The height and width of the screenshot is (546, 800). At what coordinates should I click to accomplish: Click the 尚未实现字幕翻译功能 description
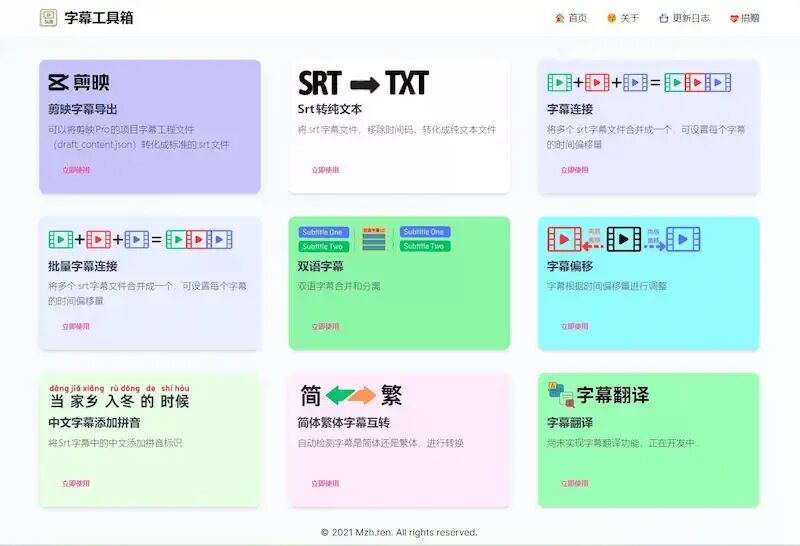point(621,443)
